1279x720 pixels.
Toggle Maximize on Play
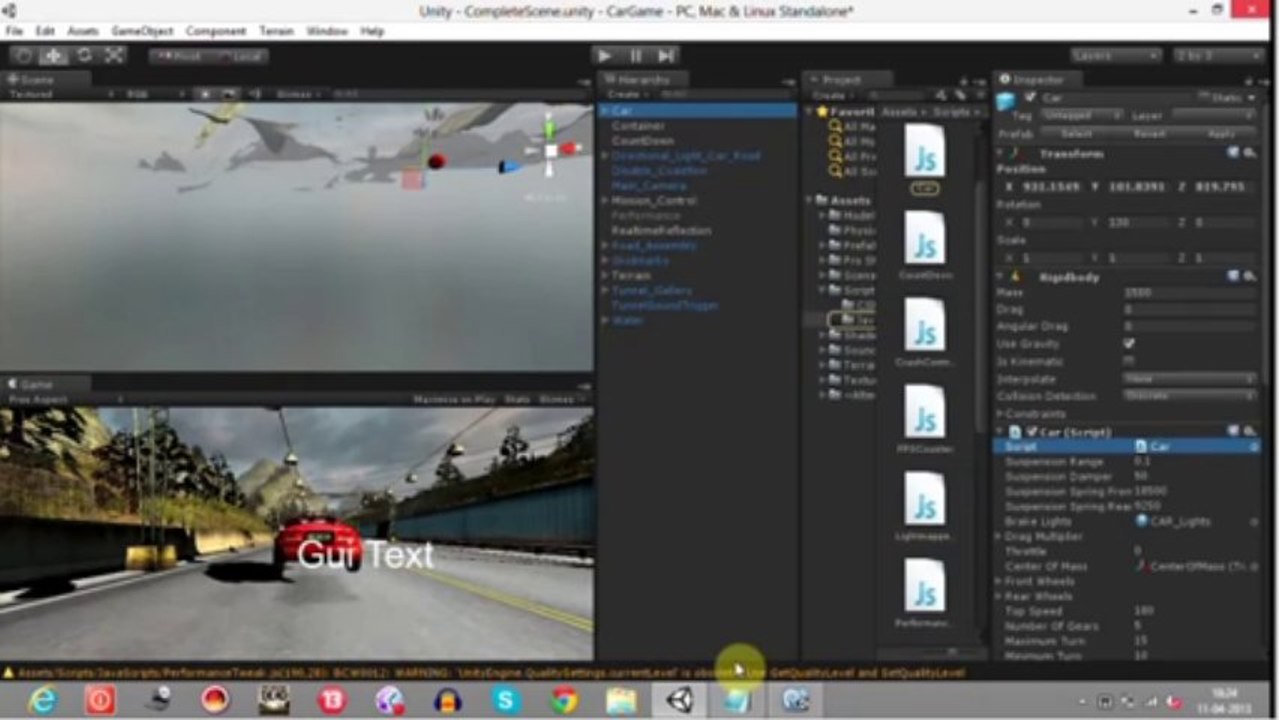click(x=455, y=399)
